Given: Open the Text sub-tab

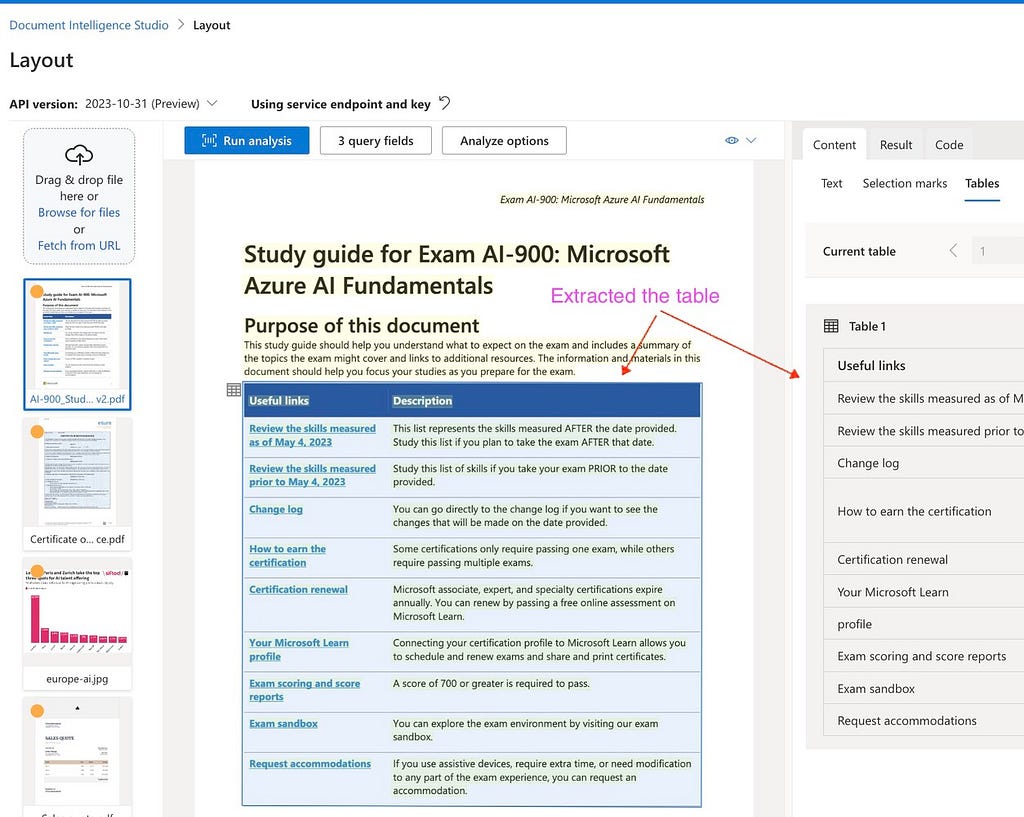Looking at the screenshot, I should point(831,184).
